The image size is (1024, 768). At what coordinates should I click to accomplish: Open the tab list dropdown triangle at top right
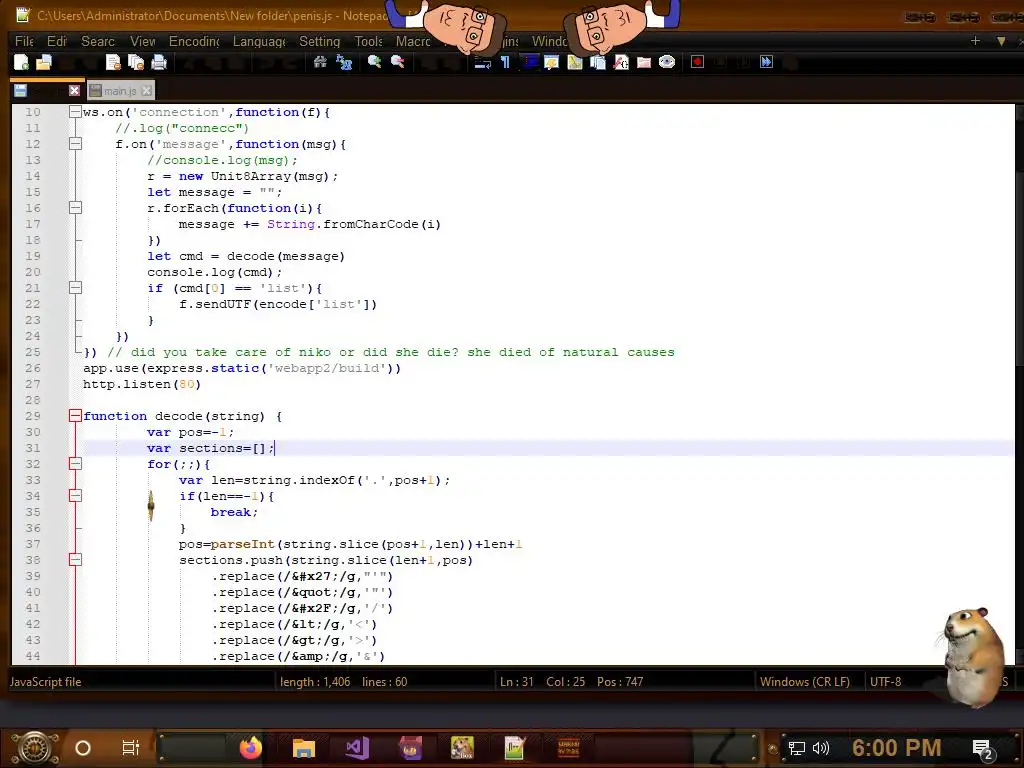point(1001,41)
